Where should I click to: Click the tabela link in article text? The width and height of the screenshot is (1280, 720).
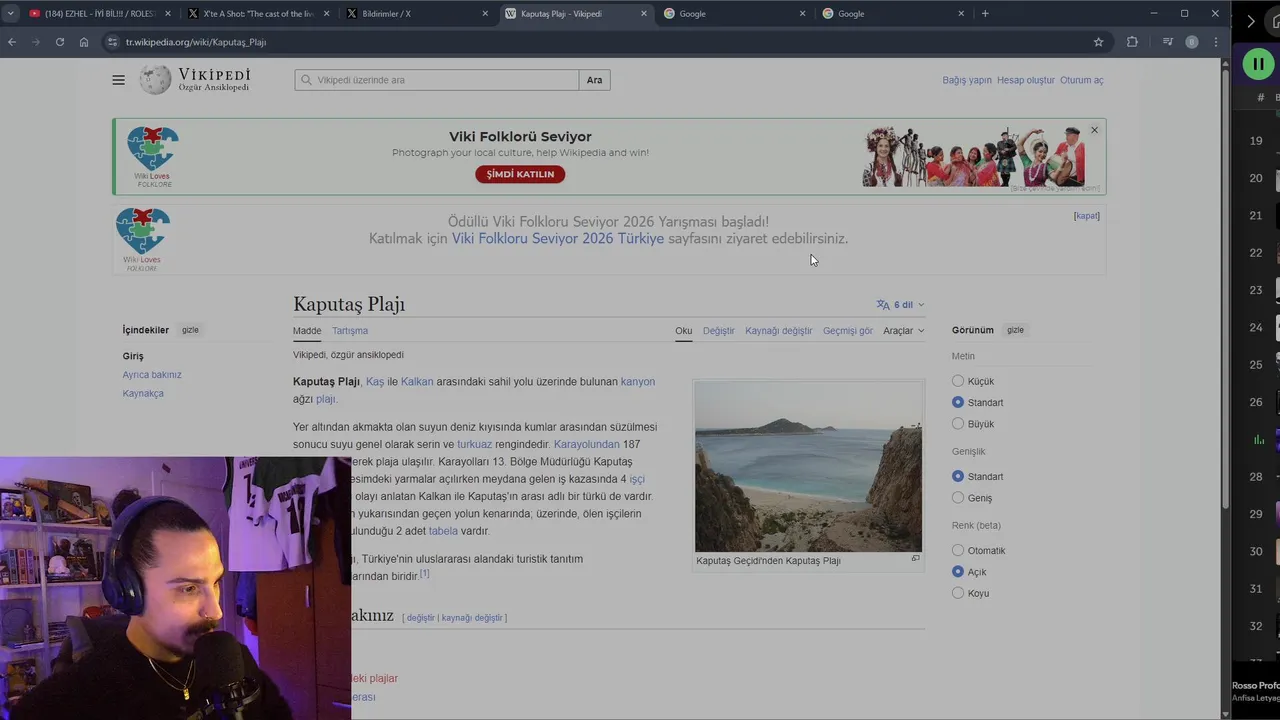tap(443, 531)
